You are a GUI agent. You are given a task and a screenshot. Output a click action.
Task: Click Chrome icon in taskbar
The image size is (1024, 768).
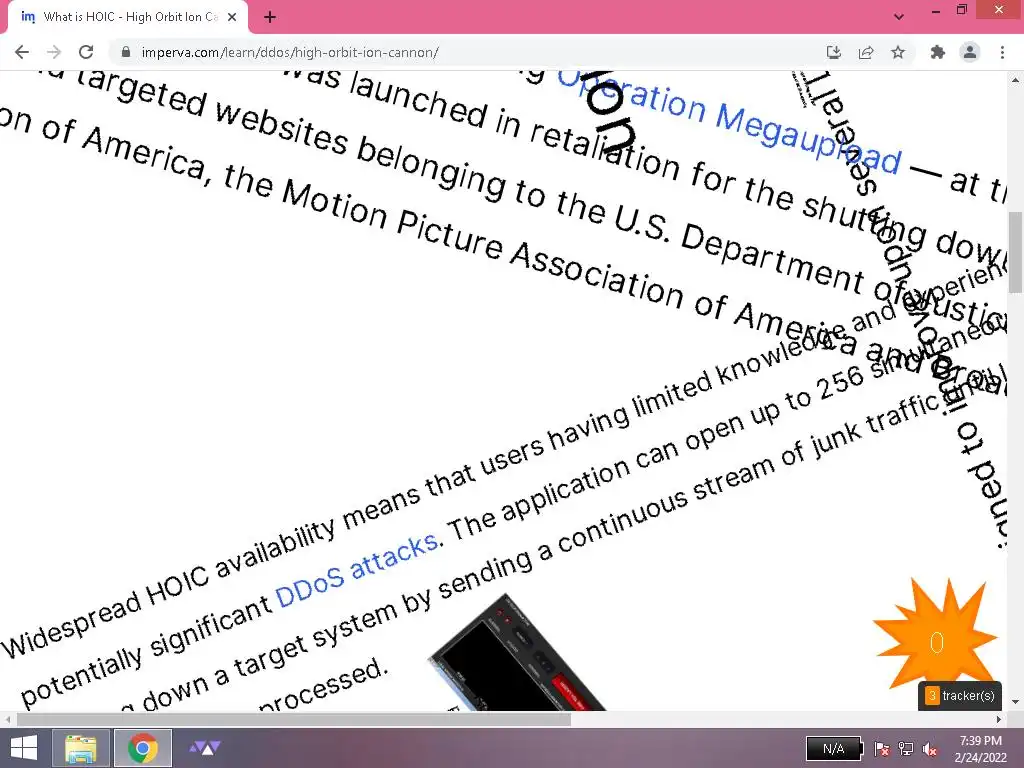click(142, 748)
